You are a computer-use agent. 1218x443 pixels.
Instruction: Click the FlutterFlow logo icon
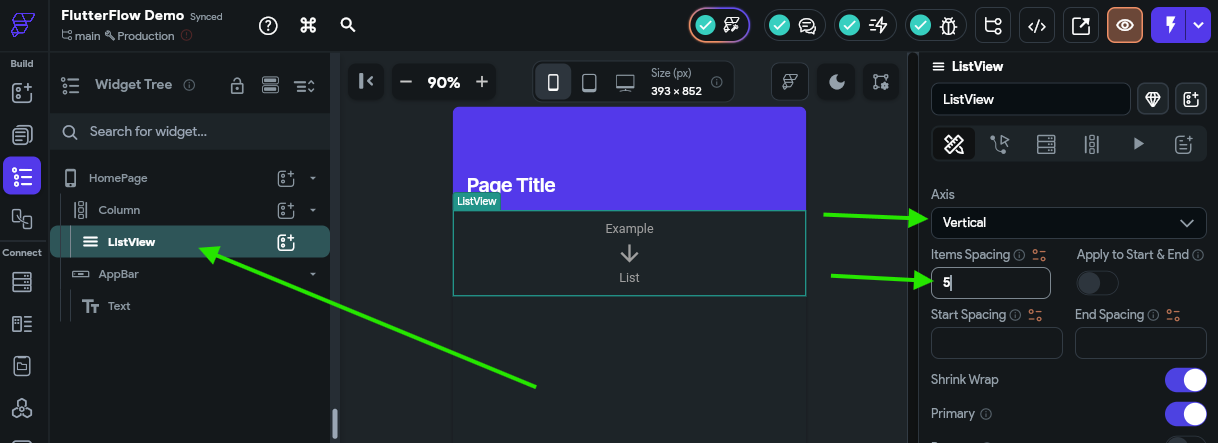(x=22, y=25)
